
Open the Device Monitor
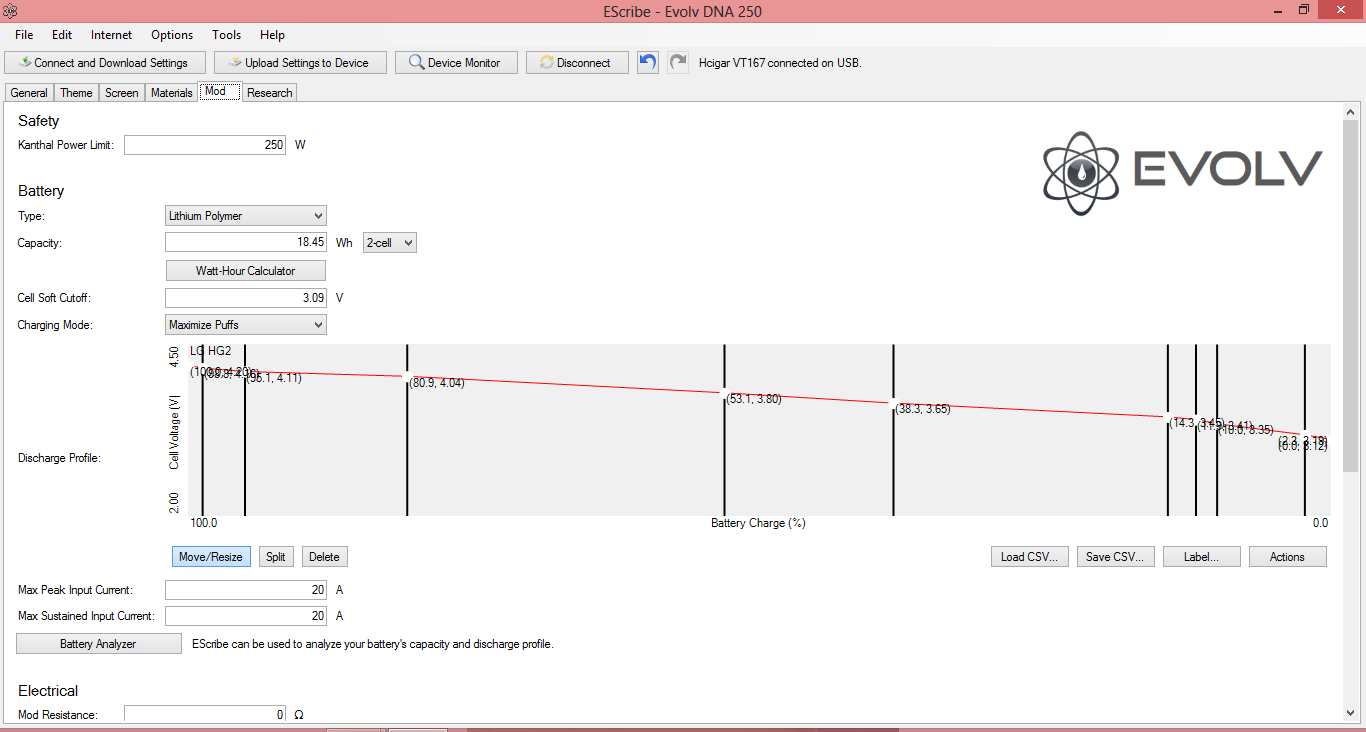tap(455, 63)
